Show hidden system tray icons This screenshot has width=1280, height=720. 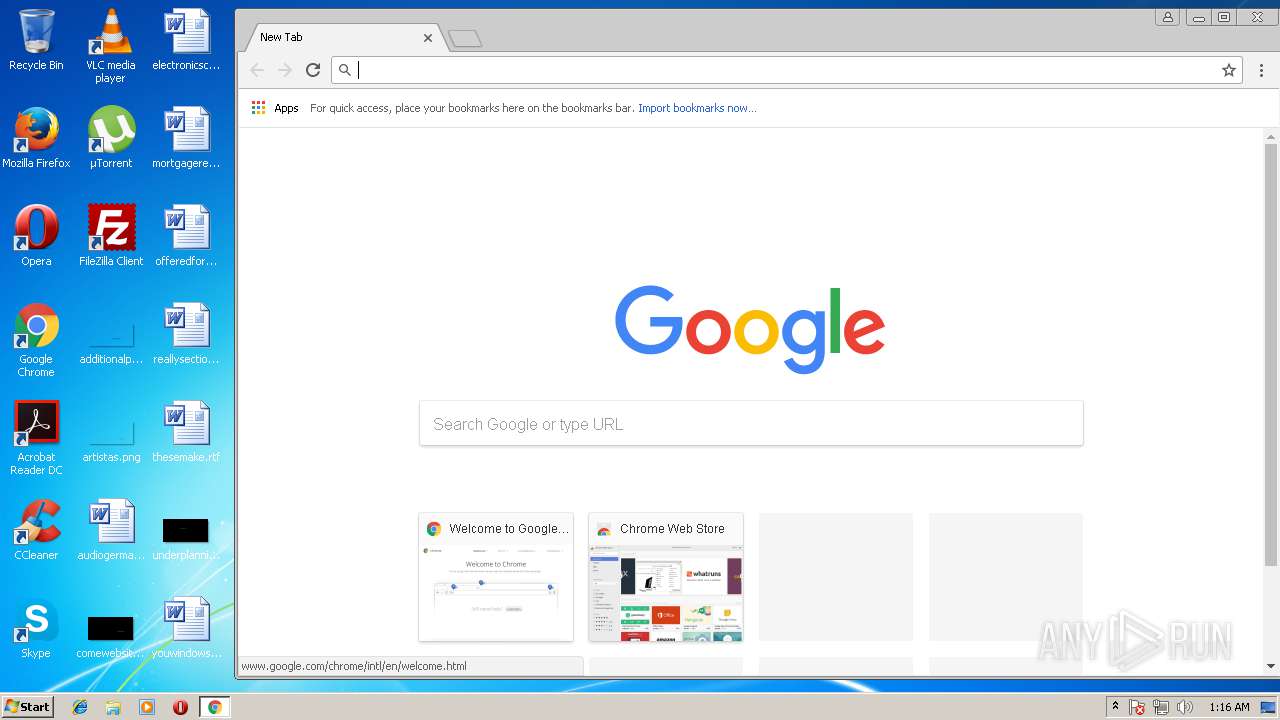coord(1115,707)
